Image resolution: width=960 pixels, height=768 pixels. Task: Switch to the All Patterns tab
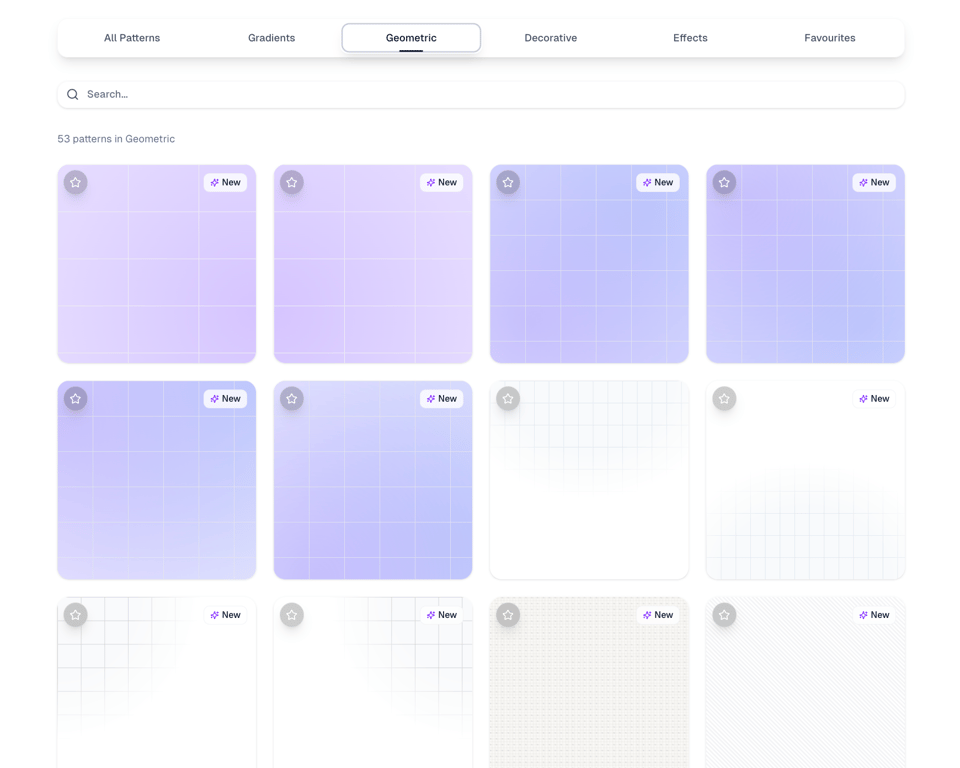pyautogui.click(x=132, y=38)
